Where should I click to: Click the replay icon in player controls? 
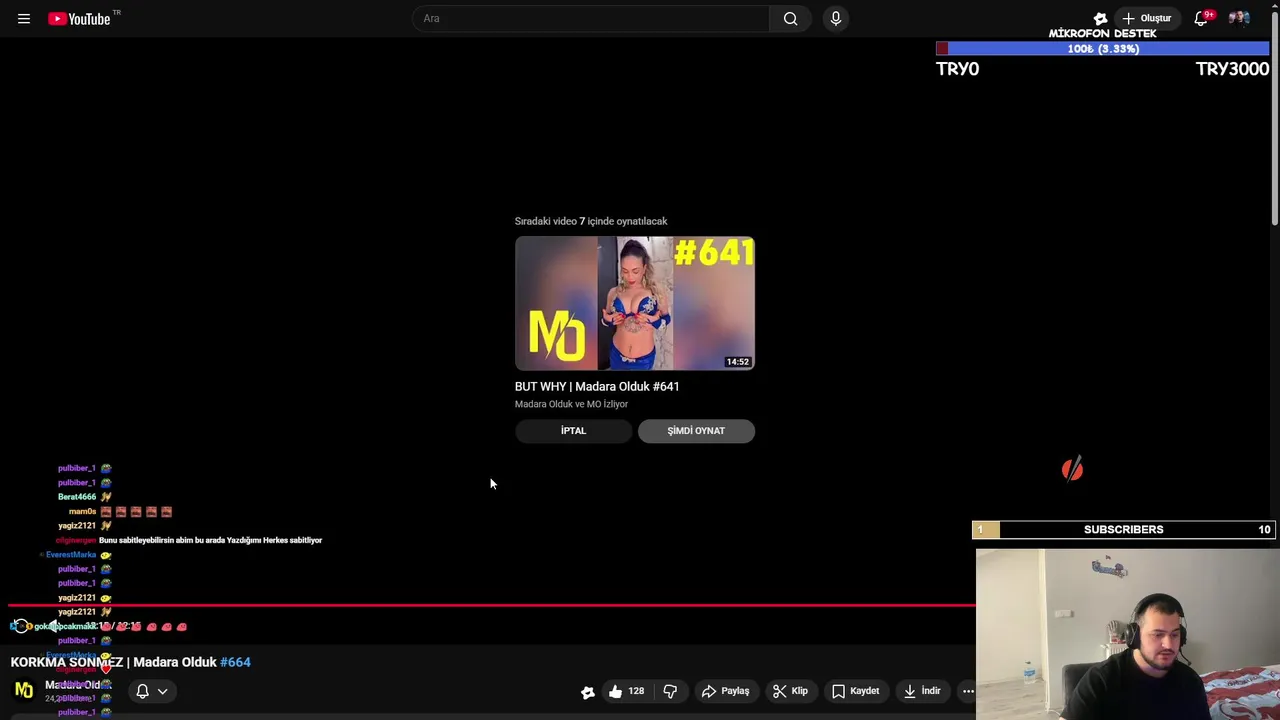(21, 626)
